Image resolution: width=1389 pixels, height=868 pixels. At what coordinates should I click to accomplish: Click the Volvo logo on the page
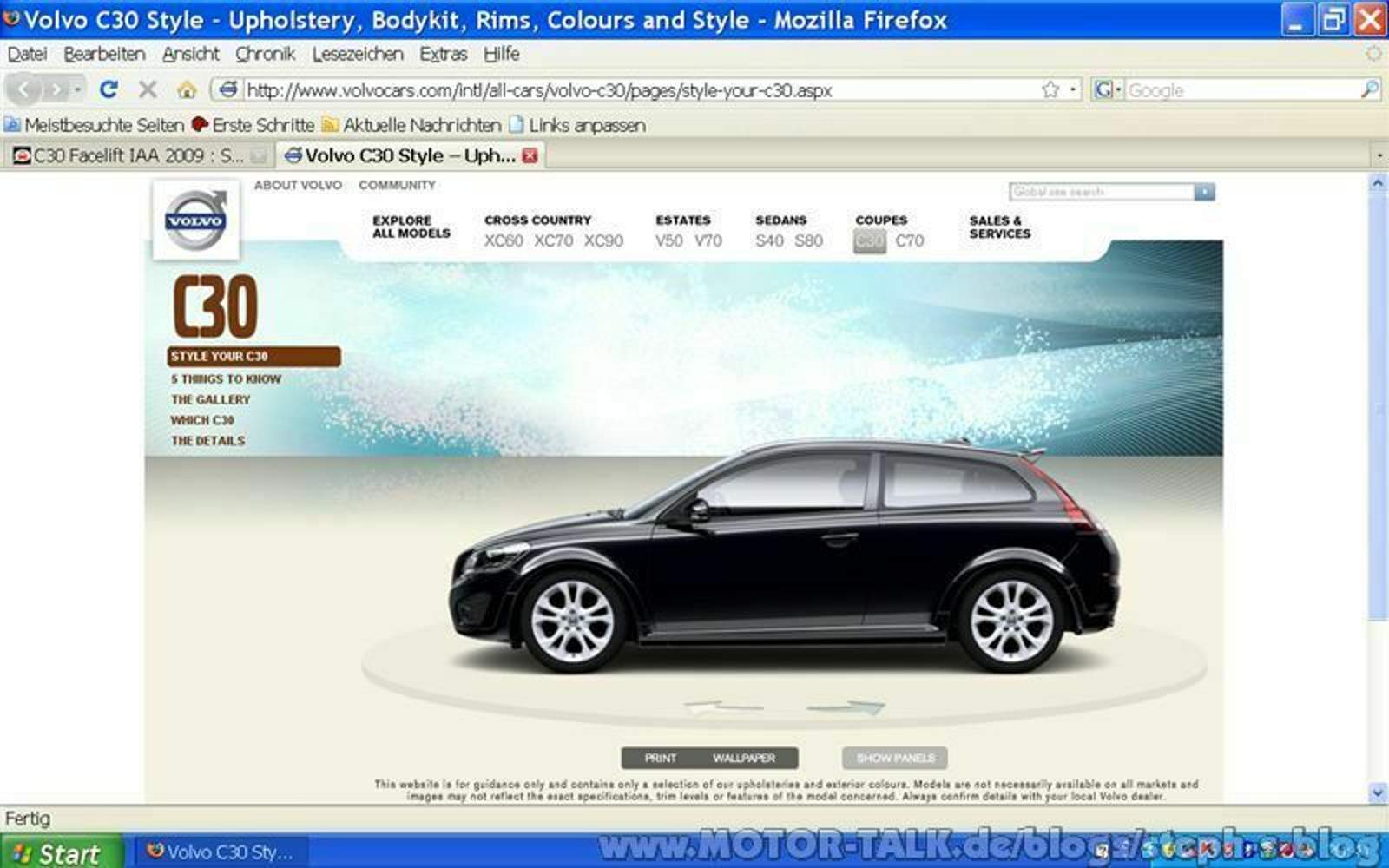[x=195, y=220]
